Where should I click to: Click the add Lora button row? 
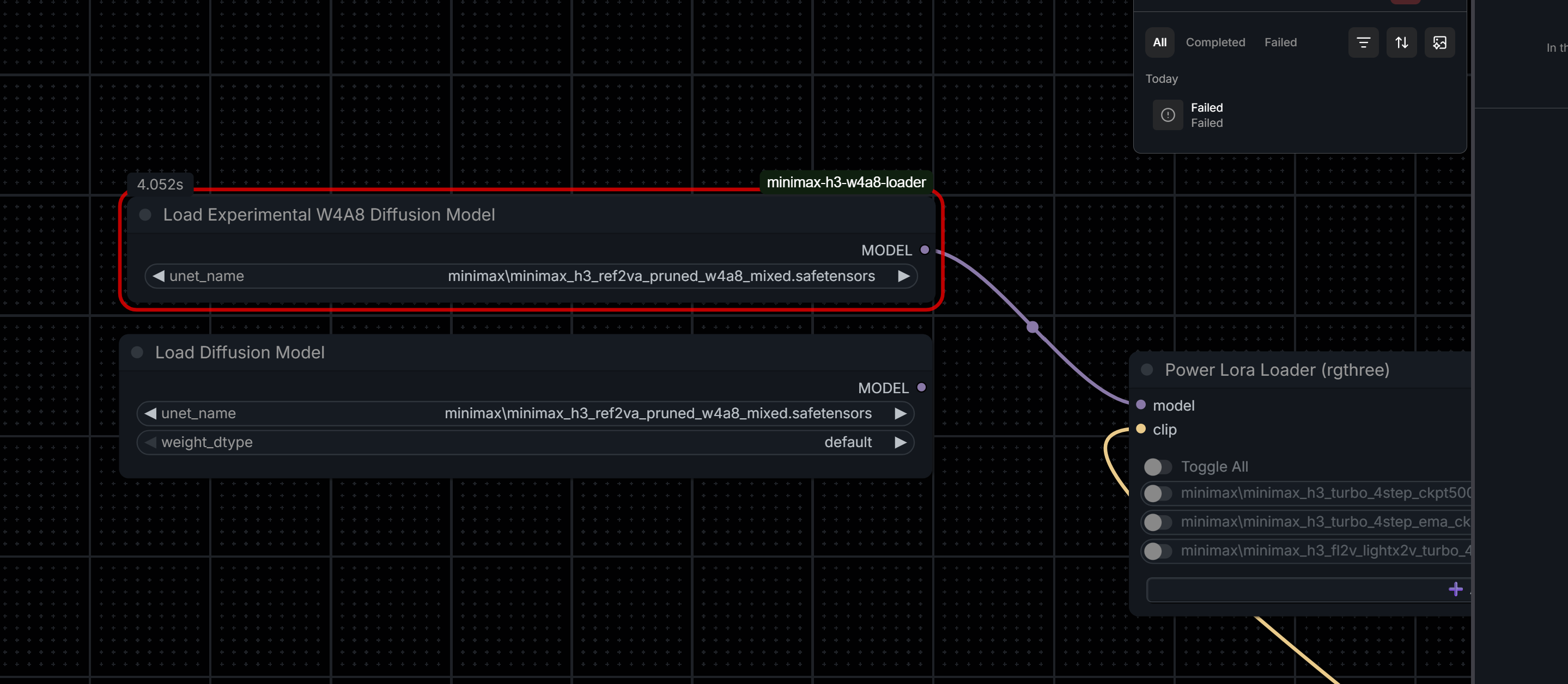point(1309,590)
